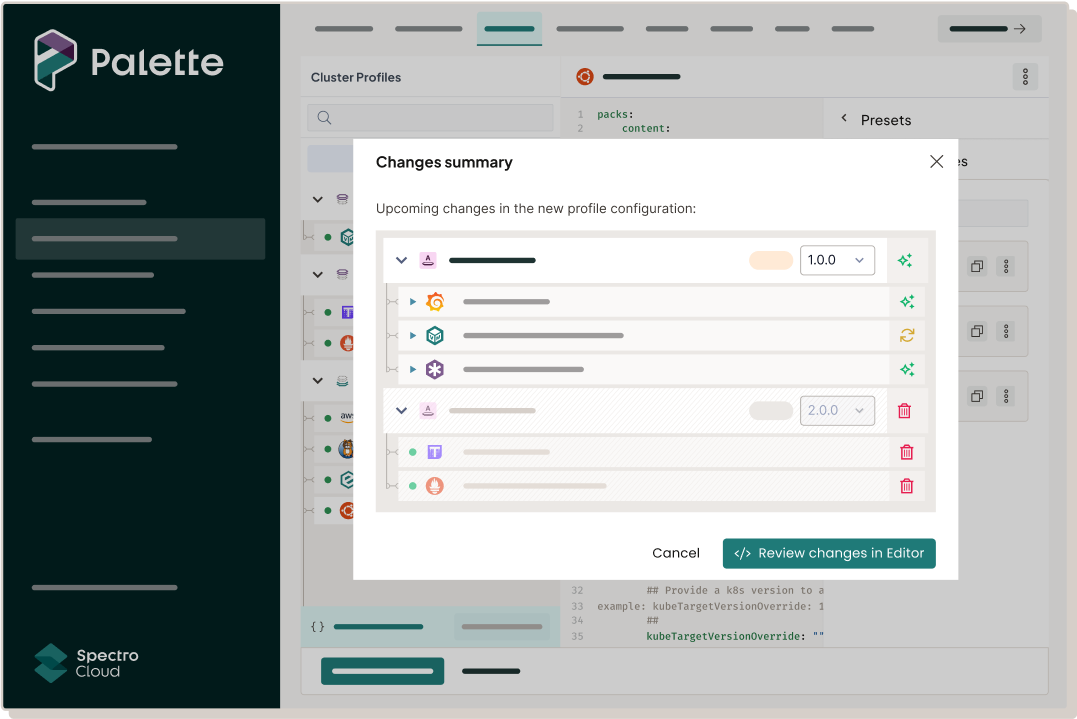Click the copy icon on third preset card

(x=977, y=396)
